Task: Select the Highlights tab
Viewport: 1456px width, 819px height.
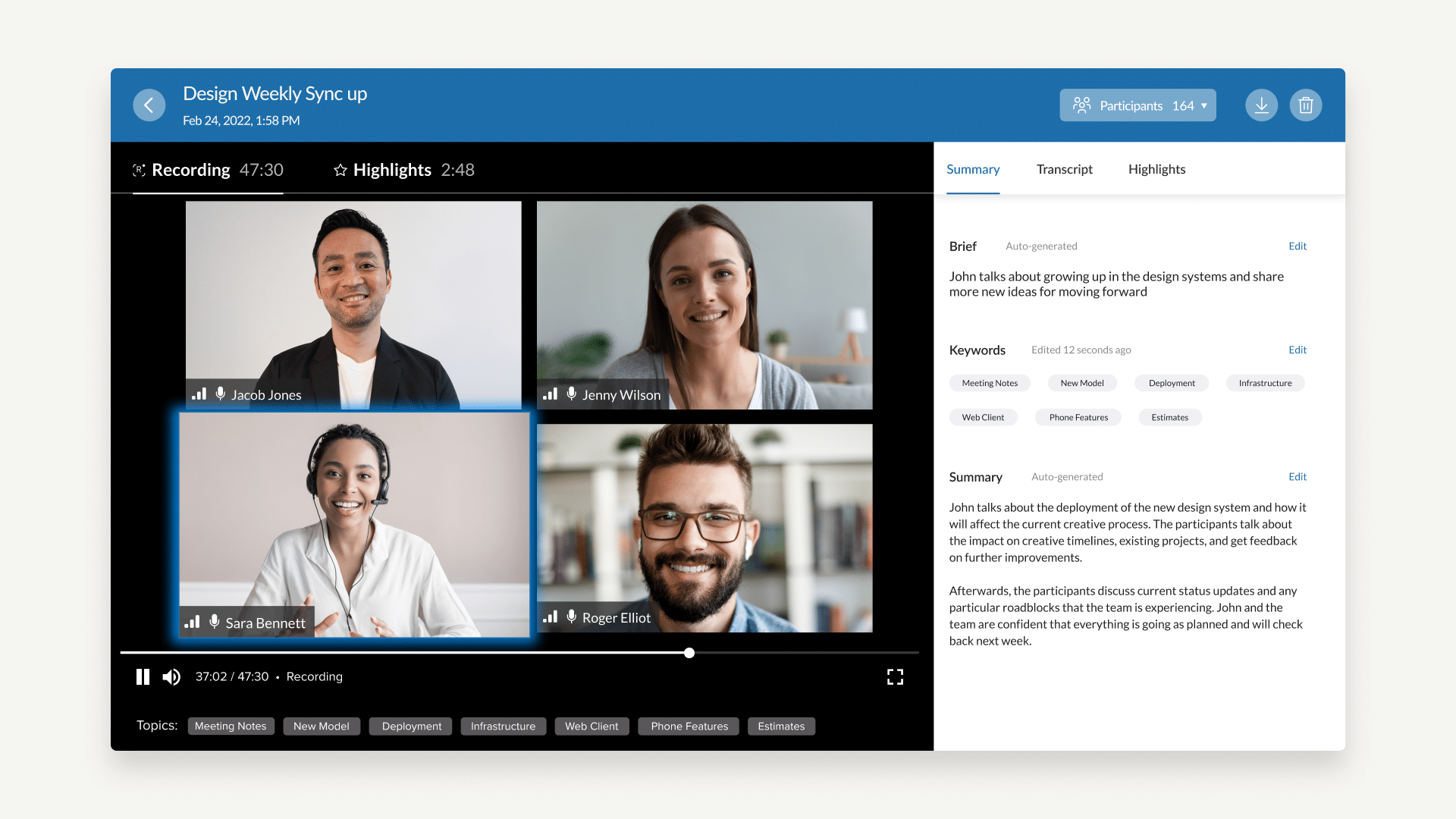Action: (1156, 169)
